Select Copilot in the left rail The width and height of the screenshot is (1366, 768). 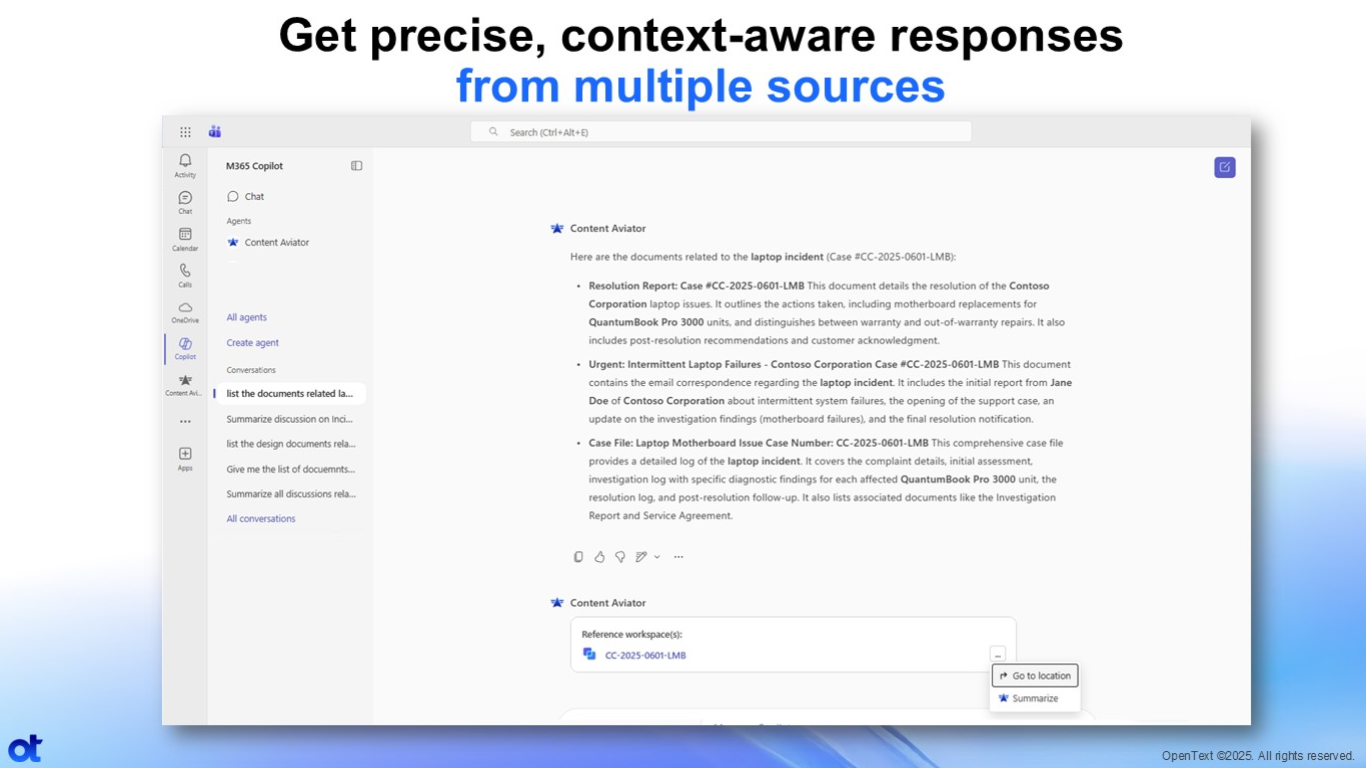point(185,348)
